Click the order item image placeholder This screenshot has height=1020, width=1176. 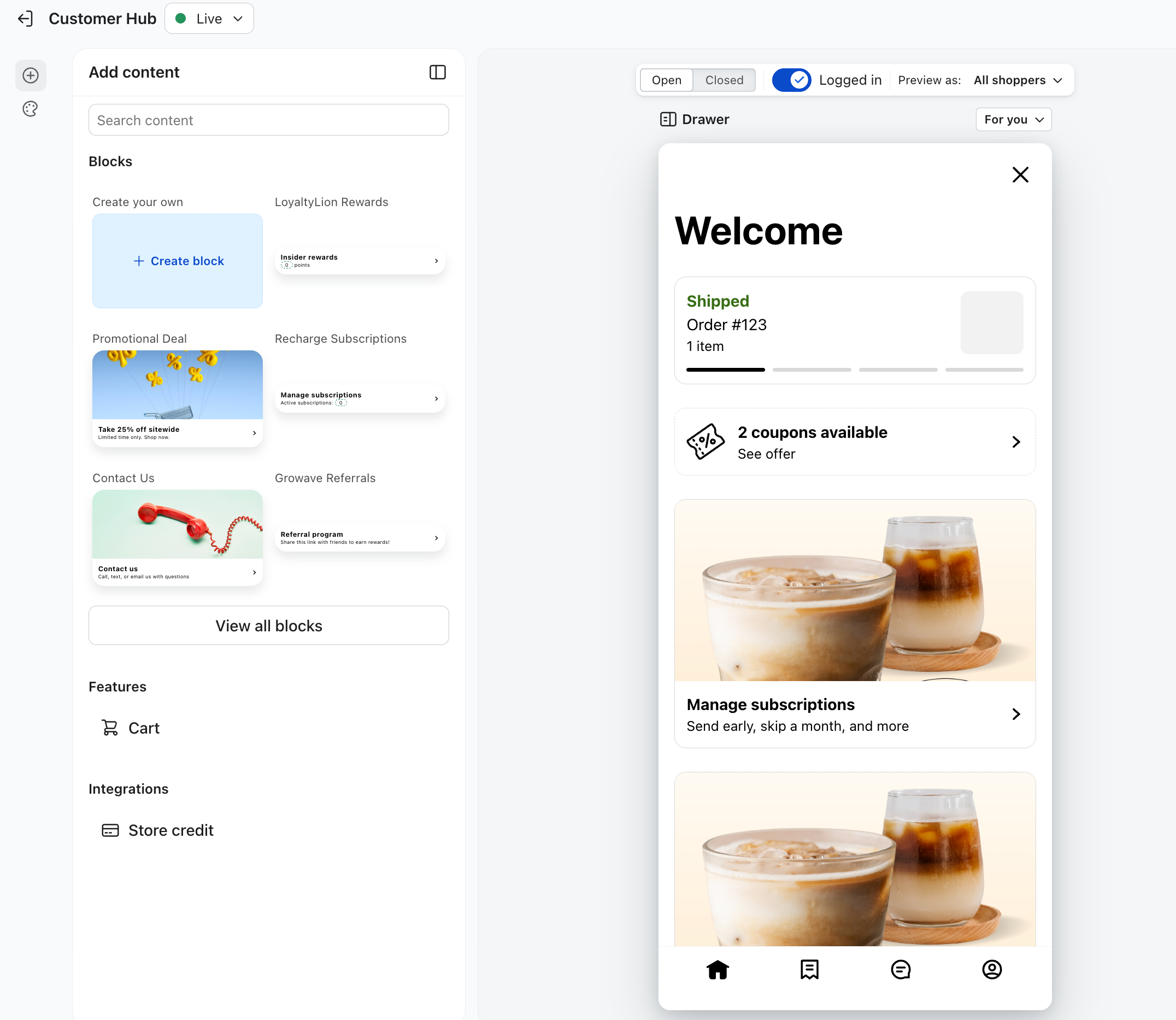click(x=992, y=323)
